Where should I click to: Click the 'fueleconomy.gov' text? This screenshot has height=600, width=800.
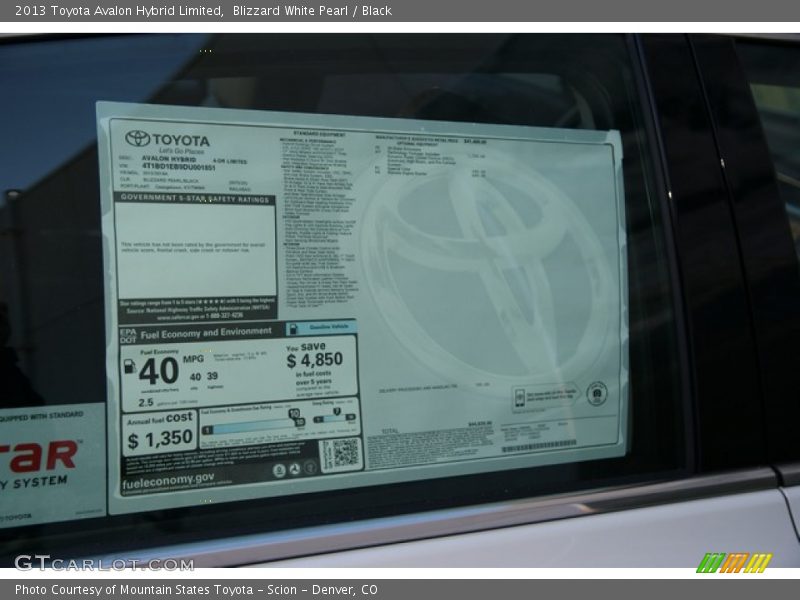tap(168, 481)
